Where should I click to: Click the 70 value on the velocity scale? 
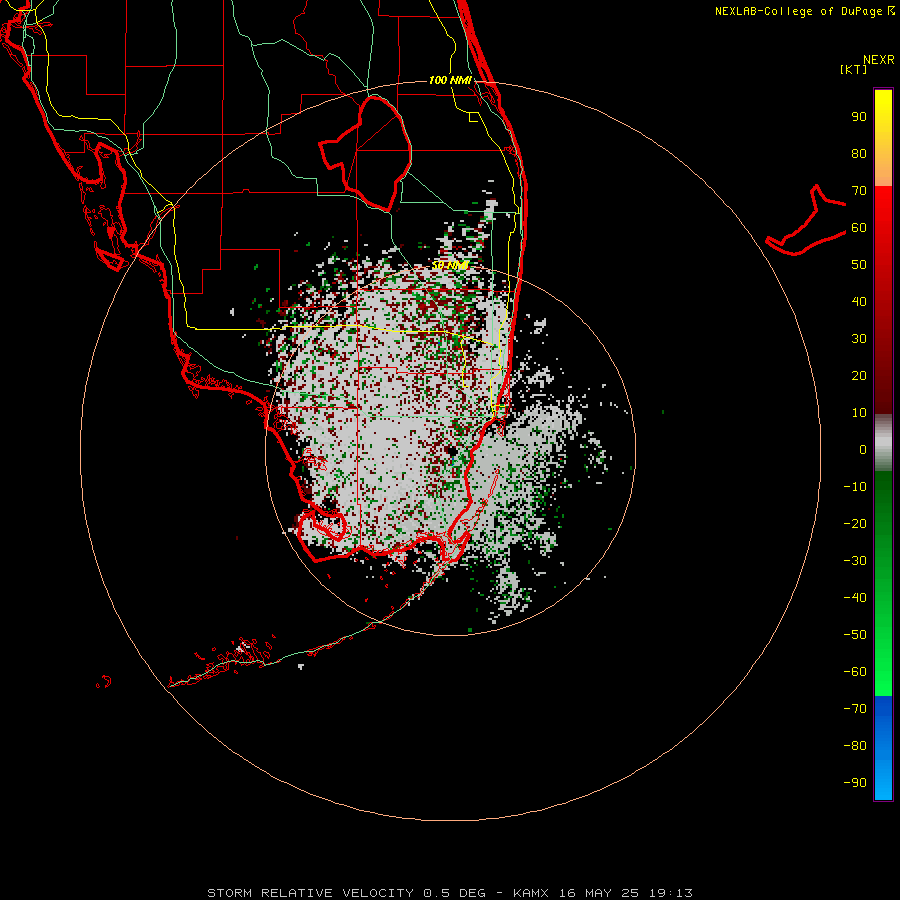click(859, 191)
